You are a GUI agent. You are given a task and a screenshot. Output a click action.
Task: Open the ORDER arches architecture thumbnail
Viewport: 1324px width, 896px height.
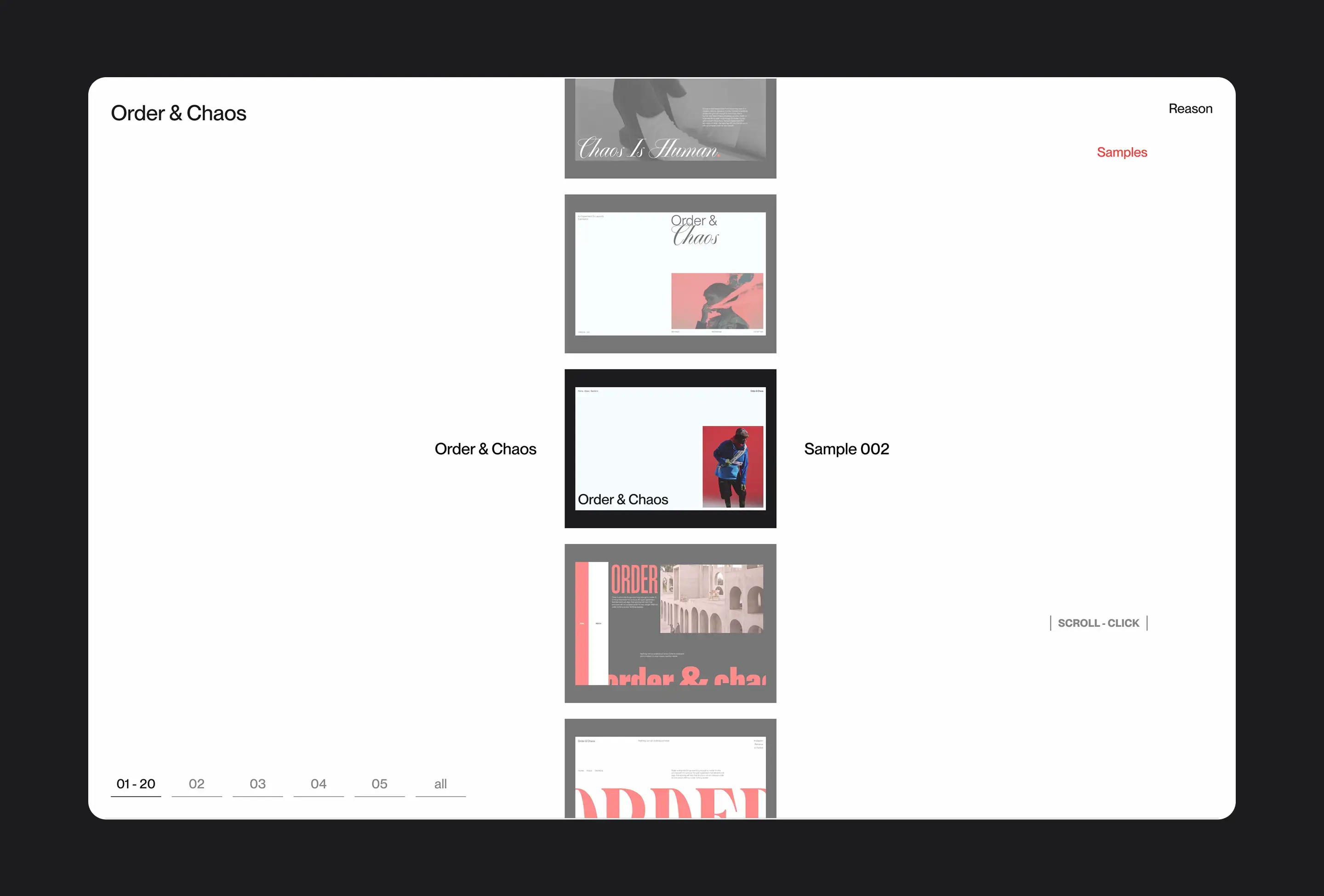(671, 624)
